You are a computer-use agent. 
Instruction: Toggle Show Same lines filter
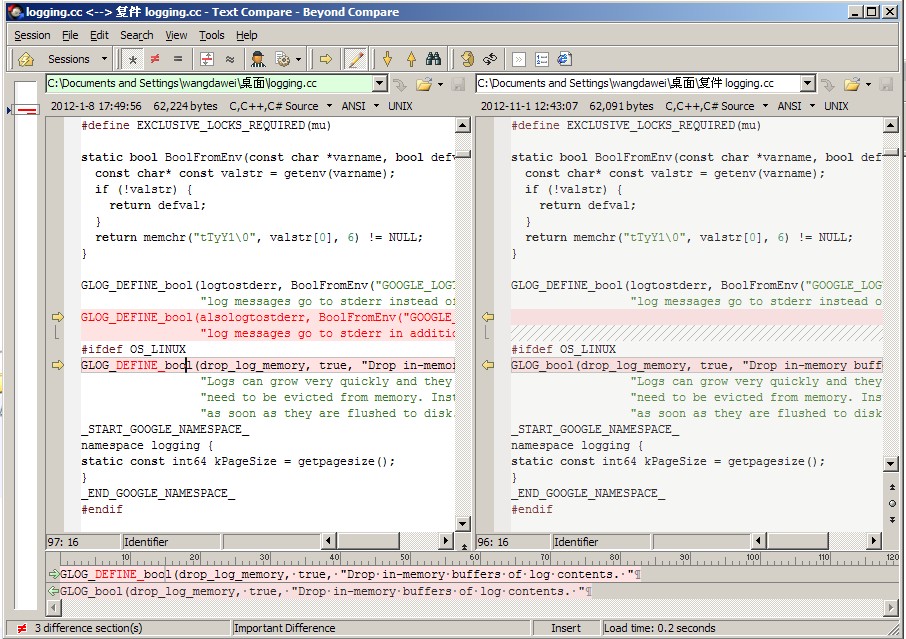tap(178, 59)
